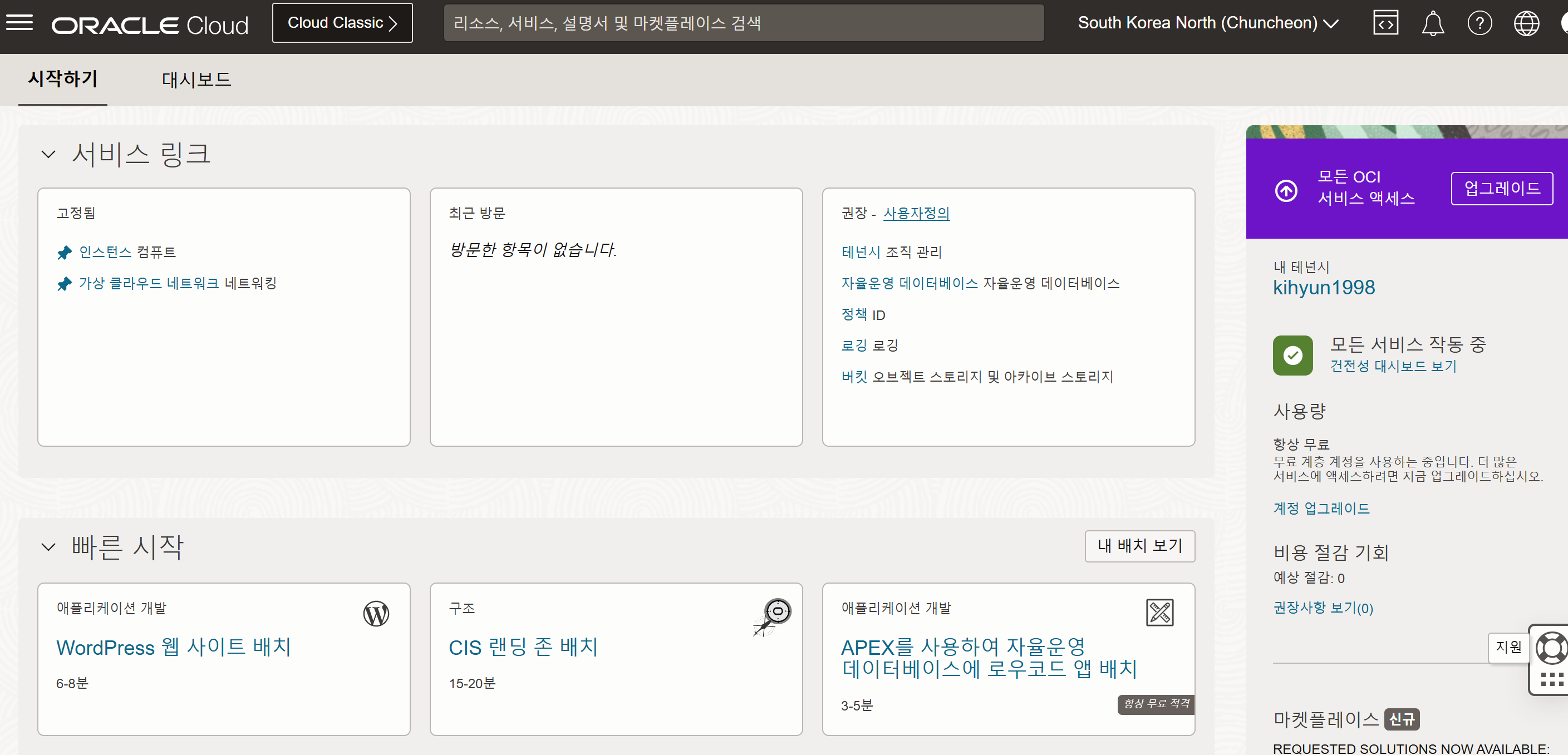This screenshot has width=1568, height=755.
Task: Open the help question mark menu
Action: pyautogui.click(x=1479, y=23)
